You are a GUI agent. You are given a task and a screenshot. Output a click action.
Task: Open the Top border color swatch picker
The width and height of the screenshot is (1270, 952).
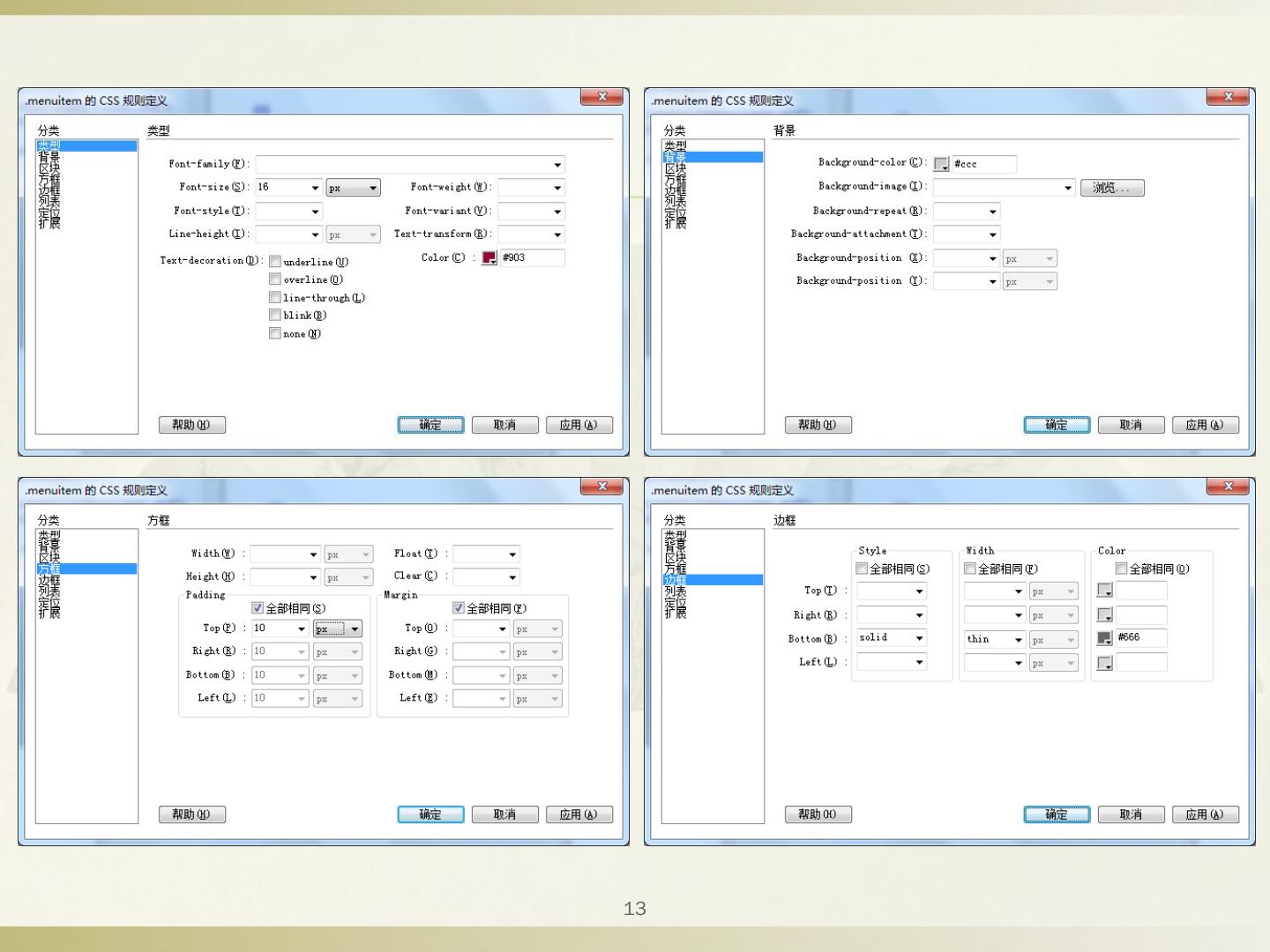1104,591
